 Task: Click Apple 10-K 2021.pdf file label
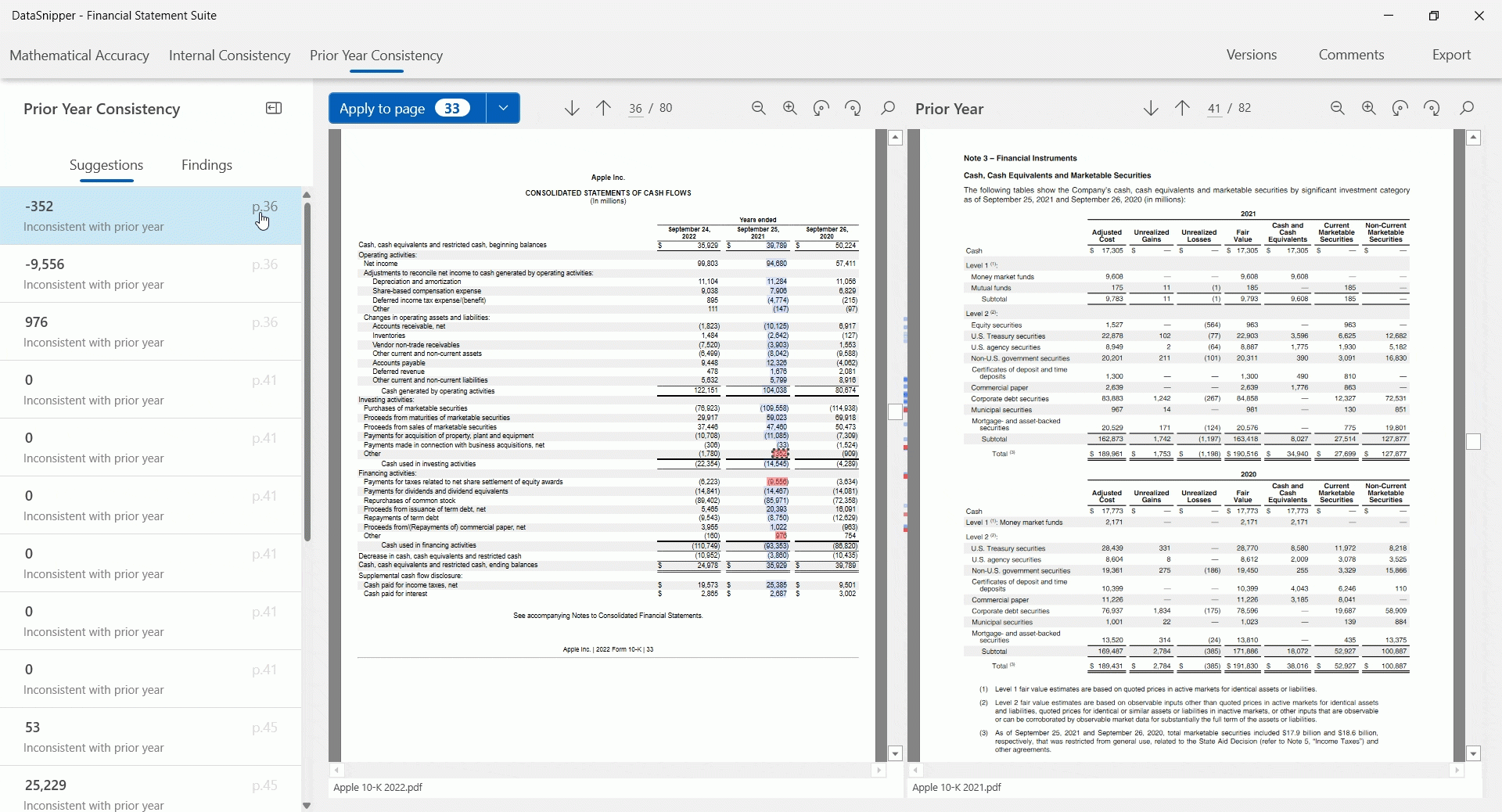[957, 788]
